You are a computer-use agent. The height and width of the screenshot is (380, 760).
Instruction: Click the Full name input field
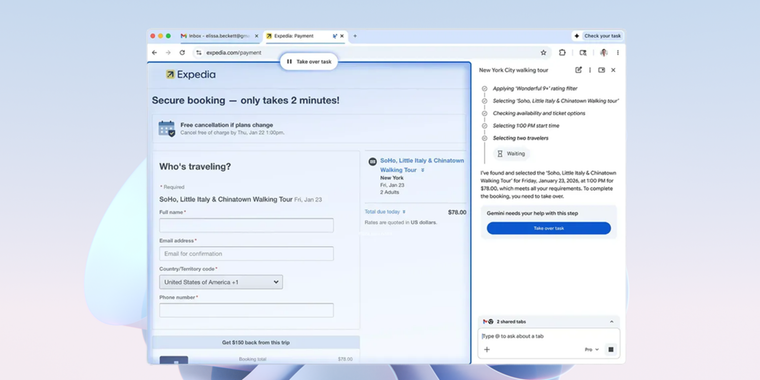[x=246, y=225]
